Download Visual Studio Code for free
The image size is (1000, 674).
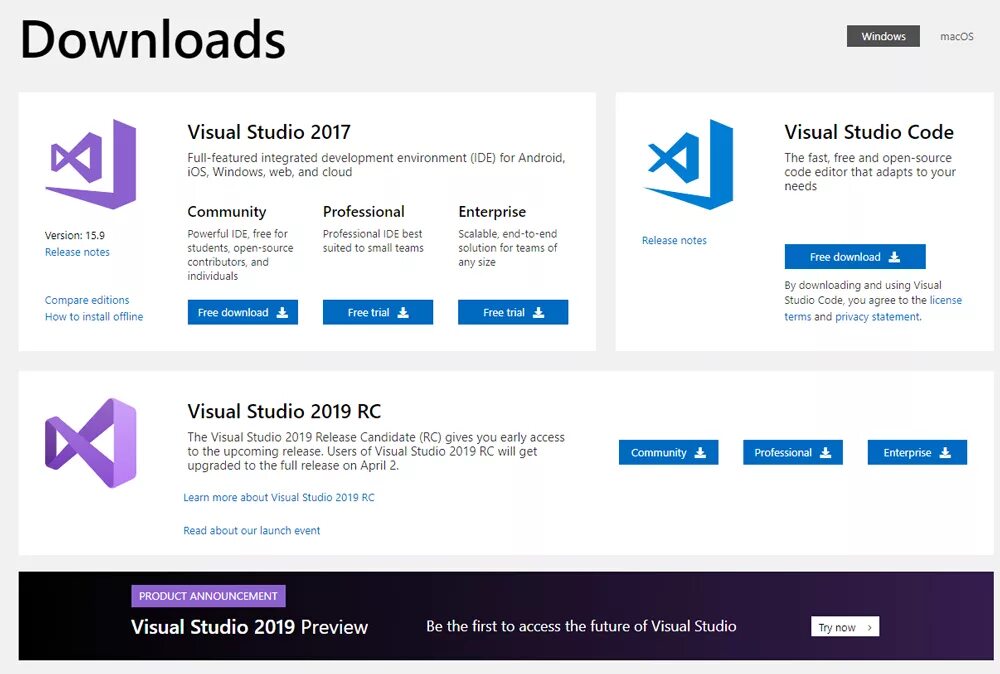coord(855,257)
